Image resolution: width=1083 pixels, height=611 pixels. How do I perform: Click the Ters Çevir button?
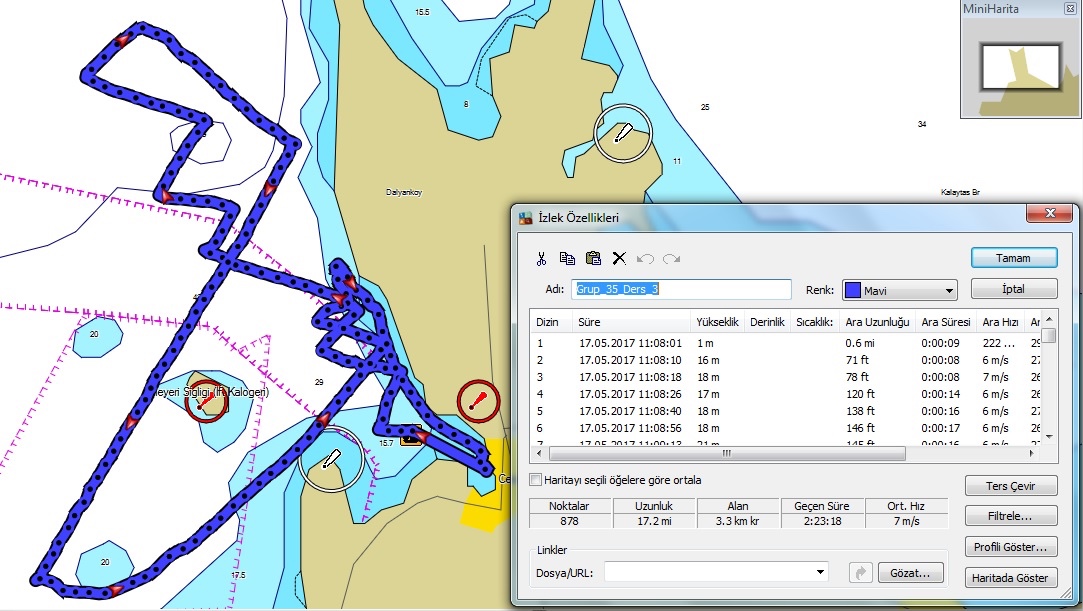1010,486
